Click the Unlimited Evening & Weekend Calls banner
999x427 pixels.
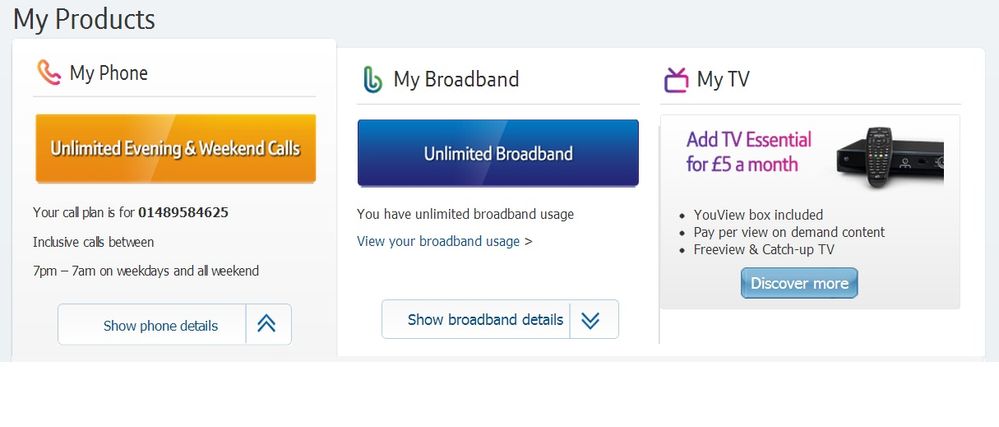[176, 148]
